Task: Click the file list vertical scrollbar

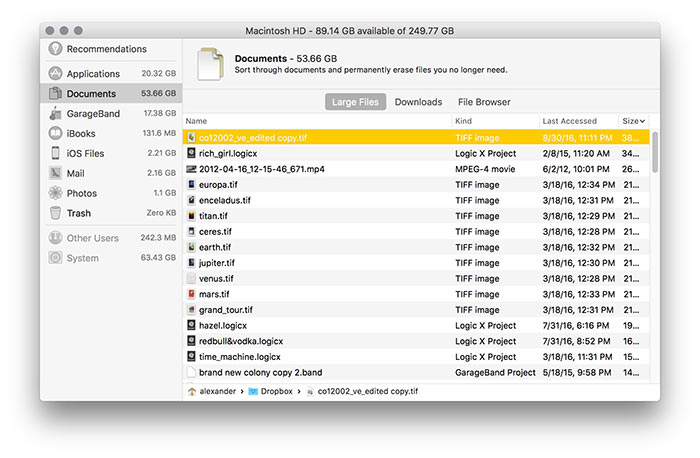Action: click(655, 152)
